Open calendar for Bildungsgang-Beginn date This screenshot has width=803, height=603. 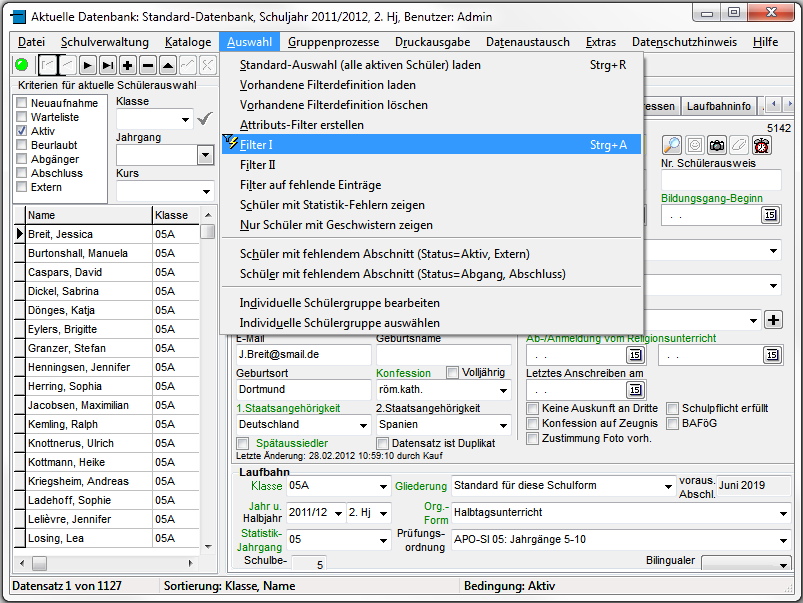[770, 215]
